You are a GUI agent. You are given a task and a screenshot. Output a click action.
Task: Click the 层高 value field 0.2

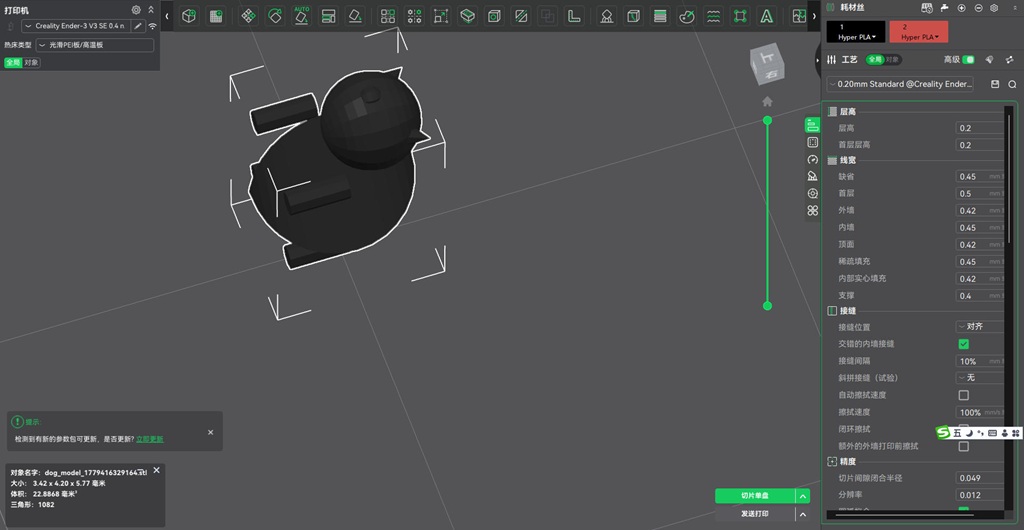[x=980, y=128]
